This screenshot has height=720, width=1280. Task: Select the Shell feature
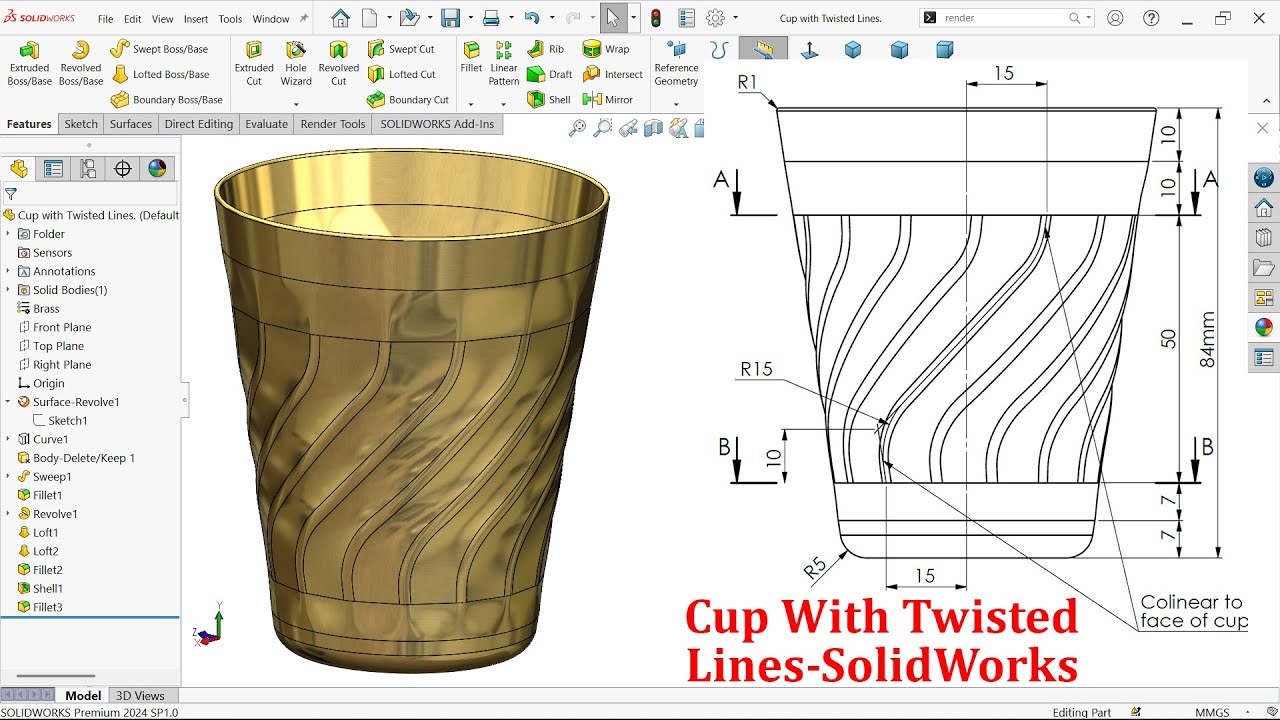(x=548, y=100)
